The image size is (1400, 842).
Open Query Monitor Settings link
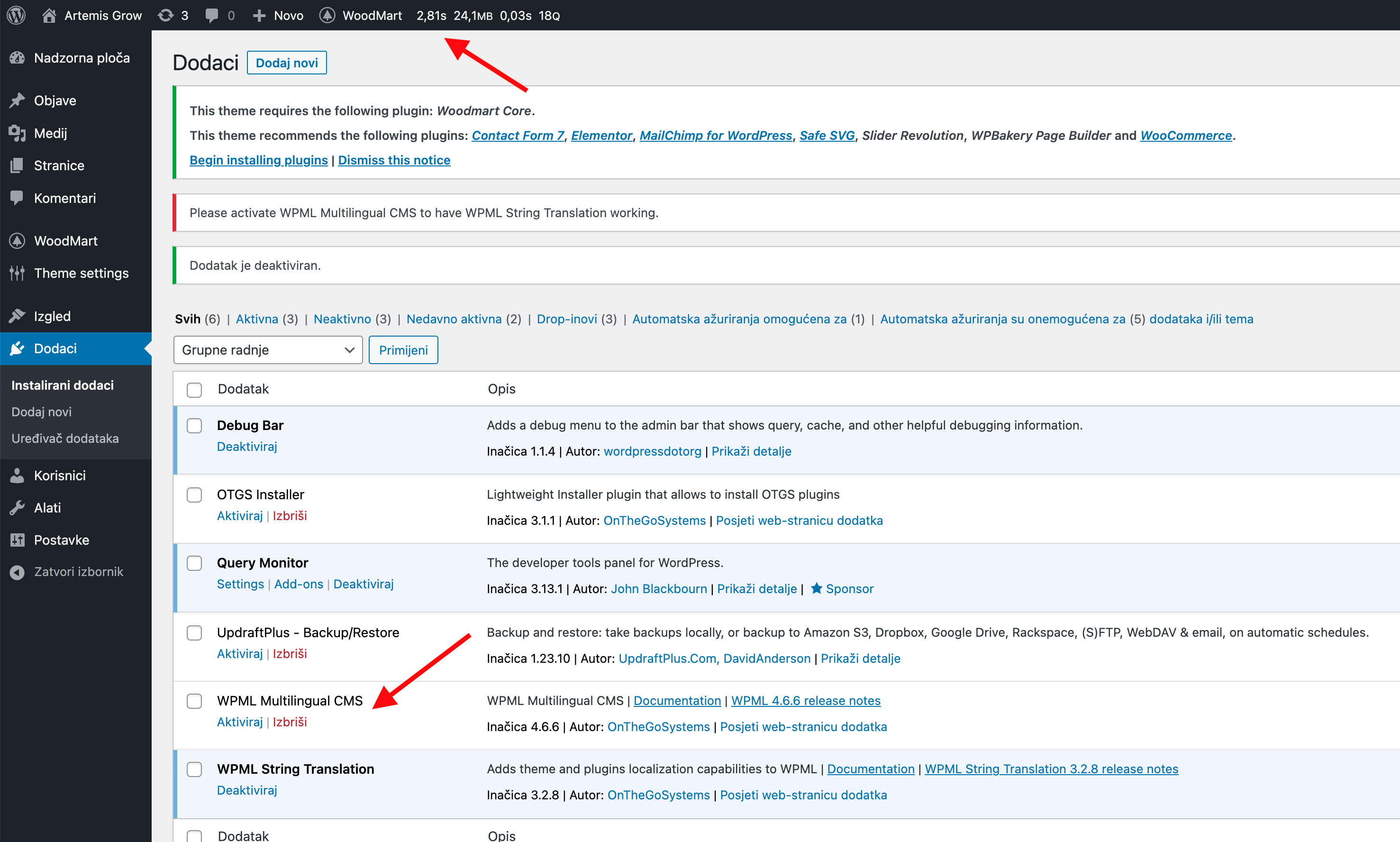coord(240,584)
